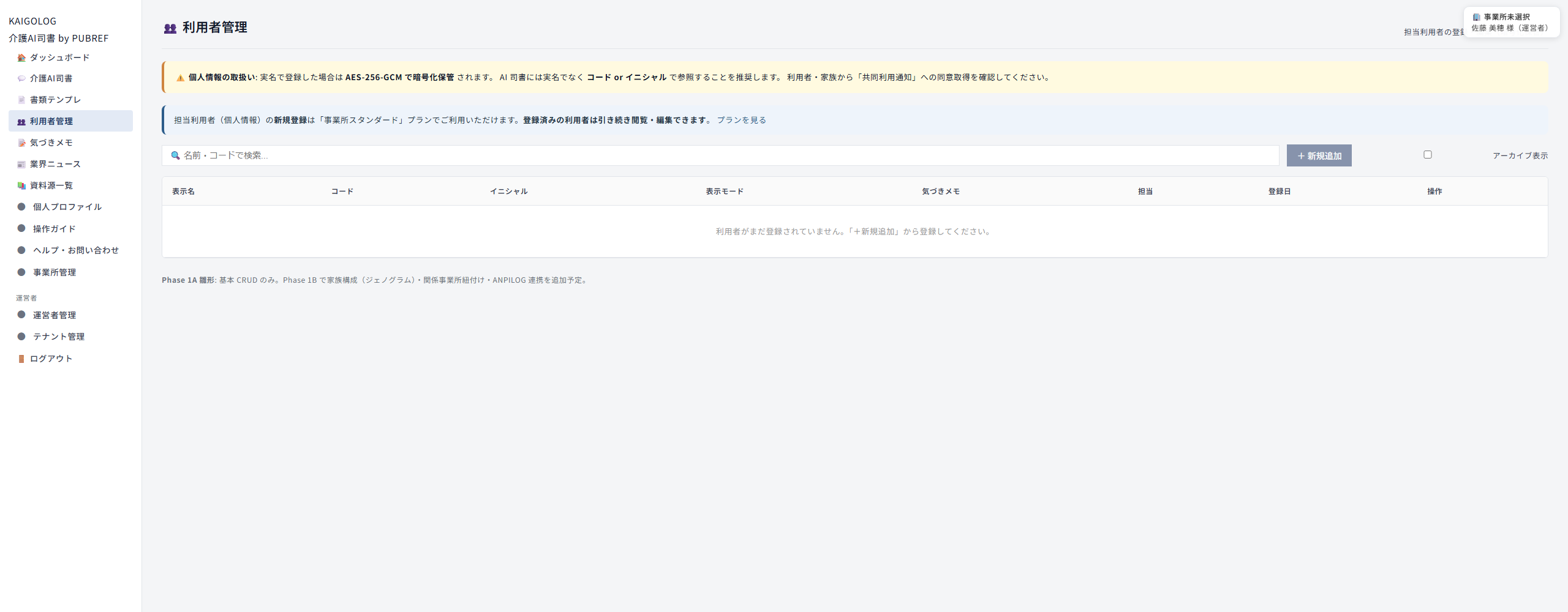Click the アーカイブ表示 label text
This screenshot has height=612, width=1568.
pyautogui.click(x=1520, y=155)
